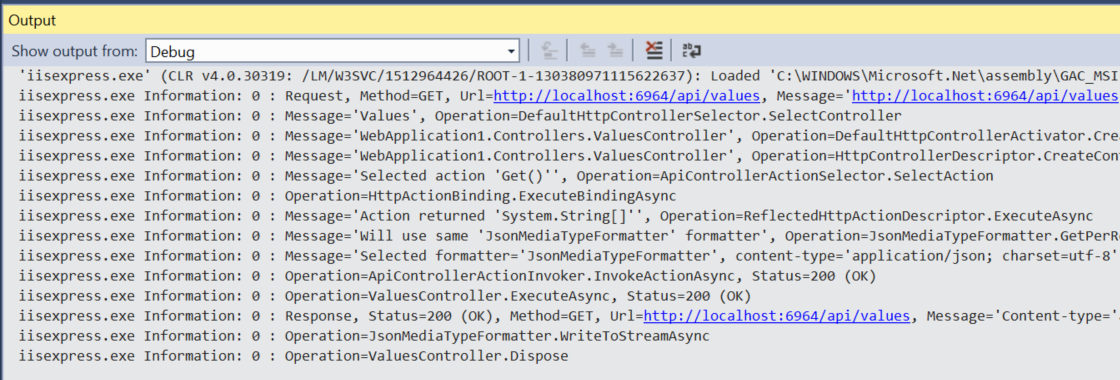The width and height of the screenshot is (1120, 380).
Task: Select the JsonMediaTypeFormatter.WriteToStreamAsync line
Action: click(364, 335)
